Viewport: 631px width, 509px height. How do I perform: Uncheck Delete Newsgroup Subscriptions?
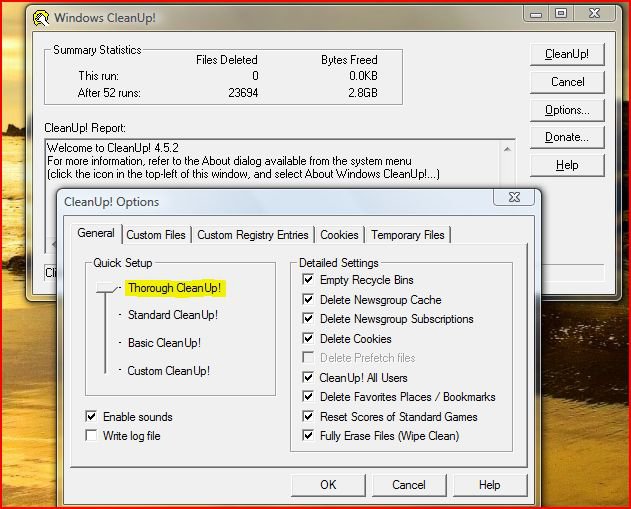tap(308, 319)
